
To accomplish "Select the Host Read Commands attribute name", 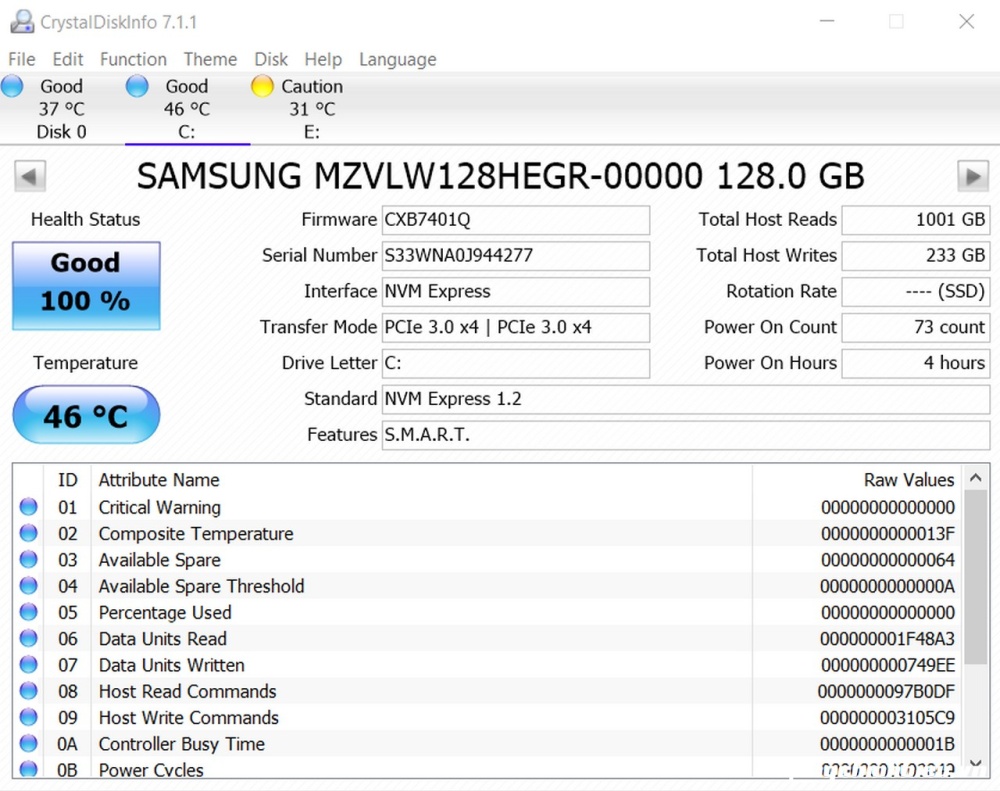I will click(188, 691).
